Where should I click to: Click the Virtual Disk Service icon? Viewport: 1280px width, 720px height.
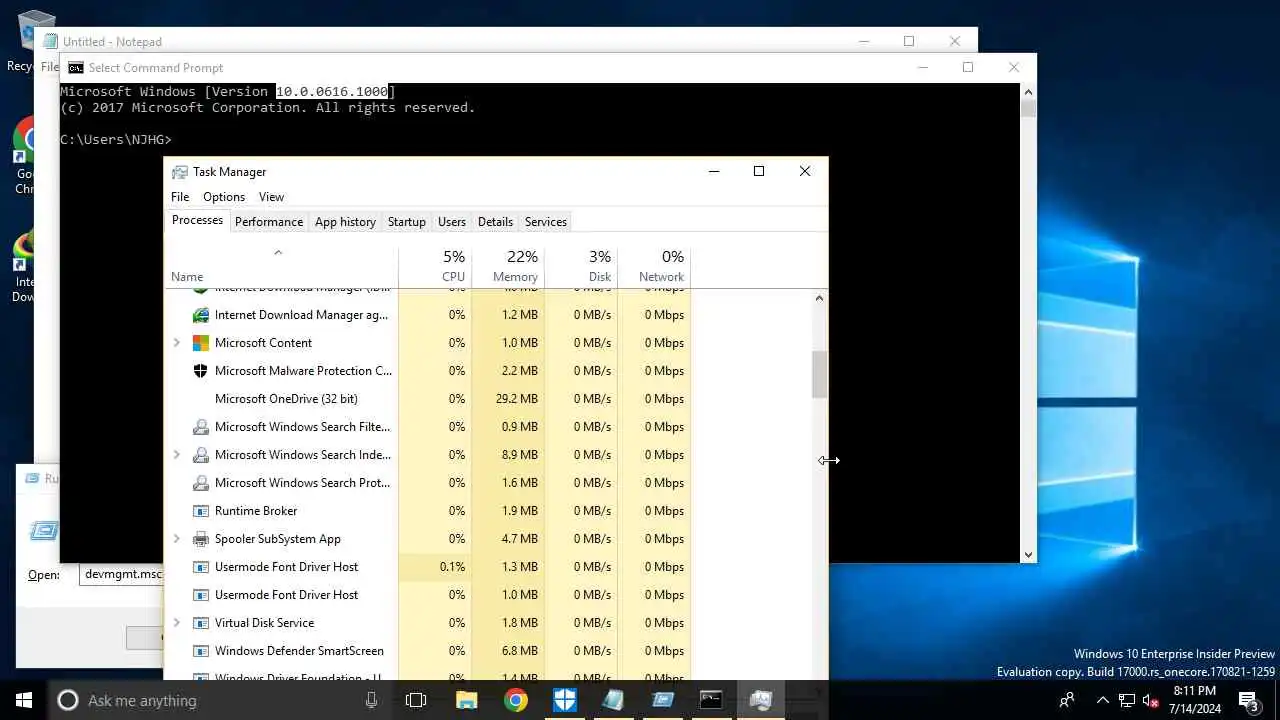point(200,623)
